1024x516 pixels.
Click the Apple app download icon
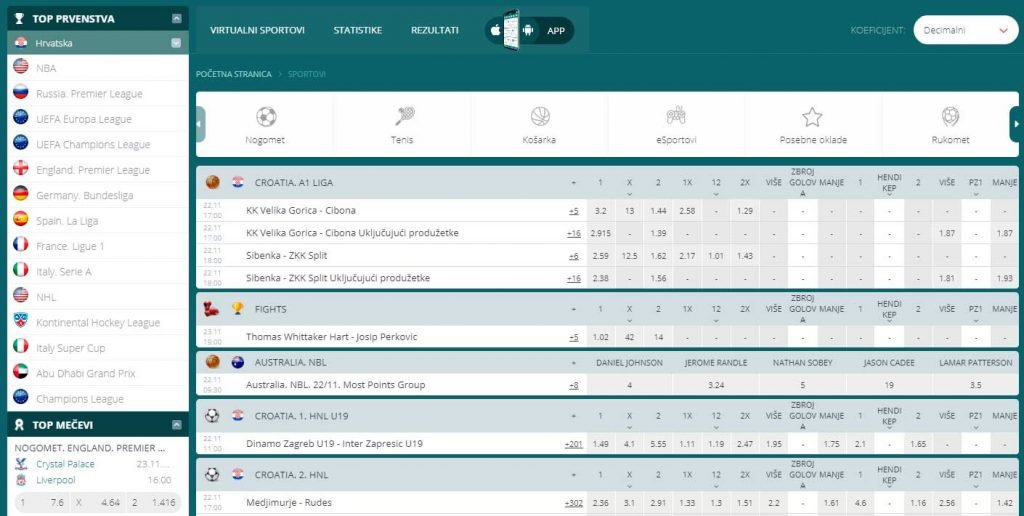[495, 30]
